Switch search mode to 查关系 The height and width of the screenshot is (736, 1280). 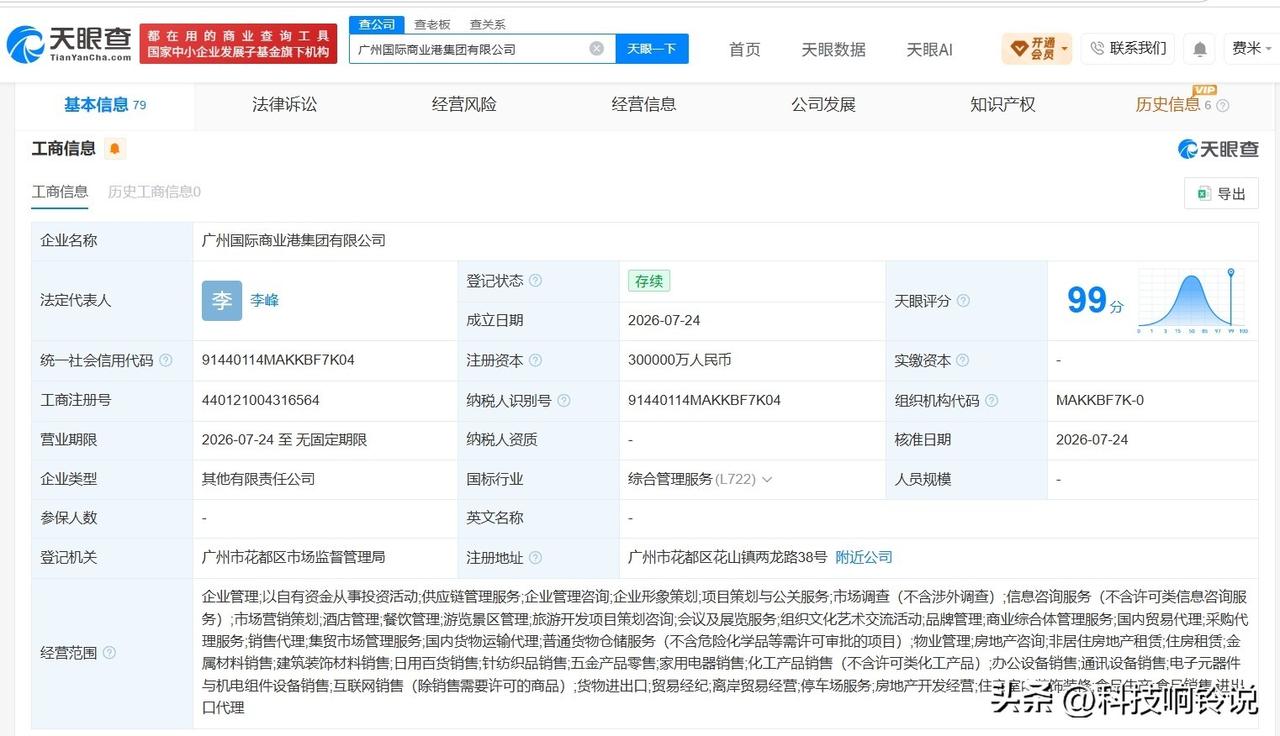point(487,24)
